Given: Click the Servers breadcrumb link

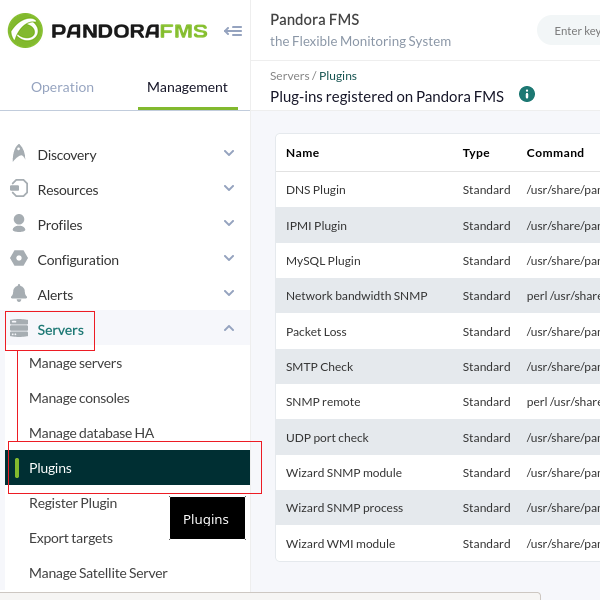Looking at the screenshot, I should [290, 76].
